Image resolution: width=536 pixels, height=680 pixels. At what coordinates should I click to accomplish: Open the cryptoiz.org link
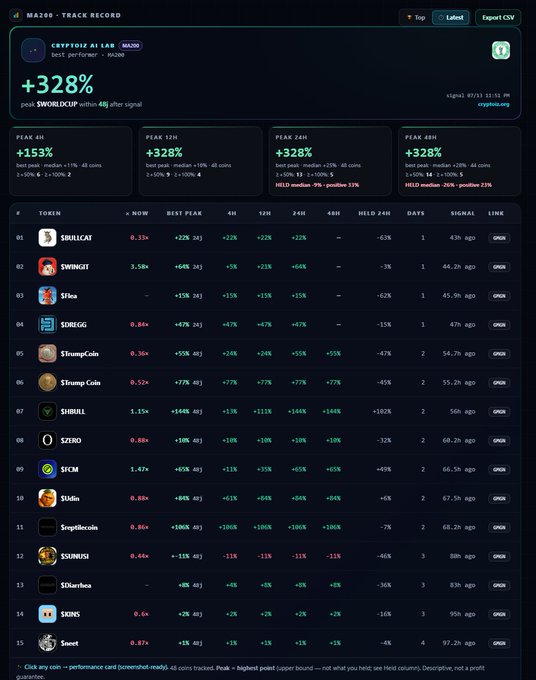tap(494, 104)
